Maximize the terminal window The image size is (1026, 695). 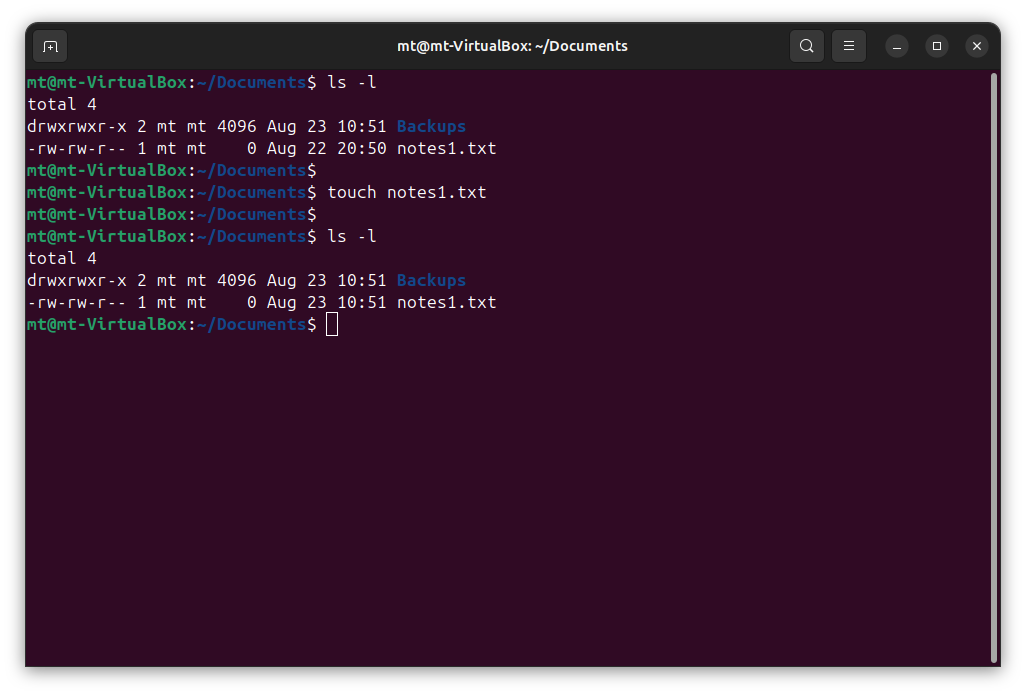pyautogui.click(x=937, y=46)
